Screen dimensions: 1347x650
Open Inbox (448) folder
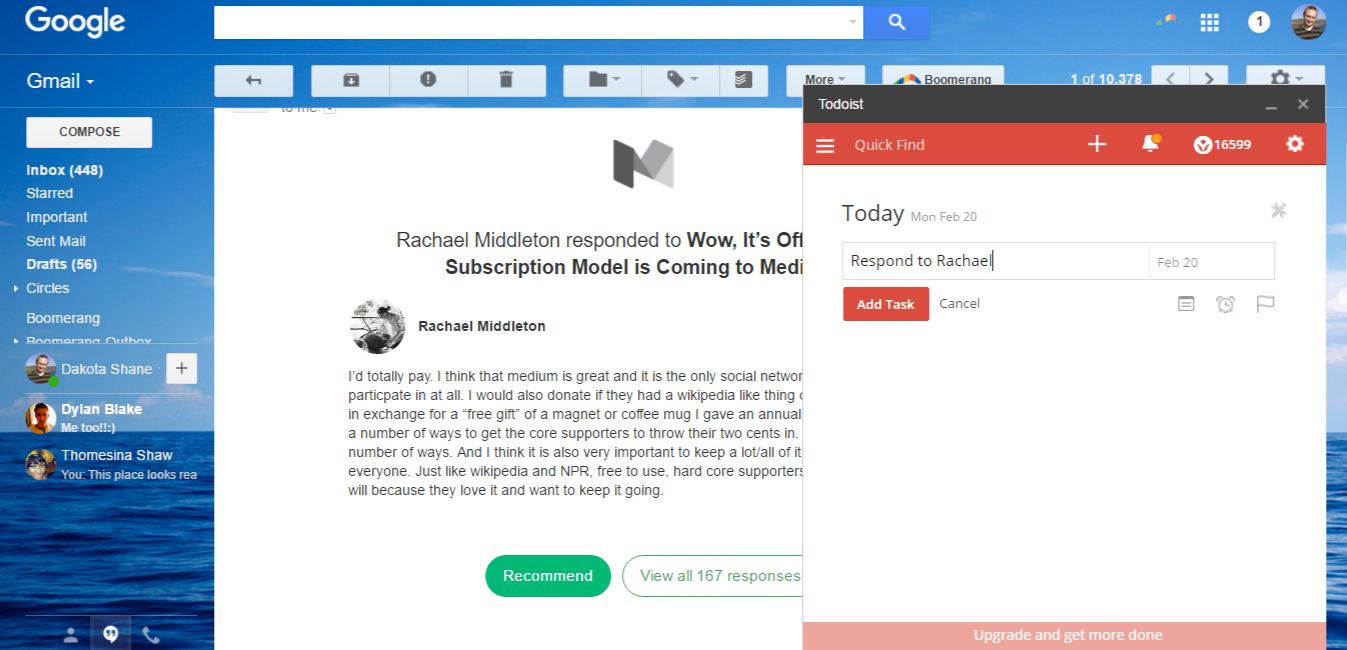coord(65,170)
